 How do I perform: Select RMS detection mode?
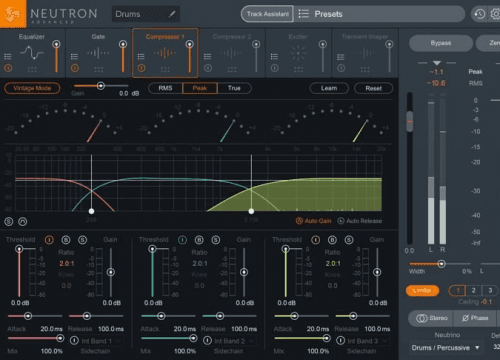(165, 88)
